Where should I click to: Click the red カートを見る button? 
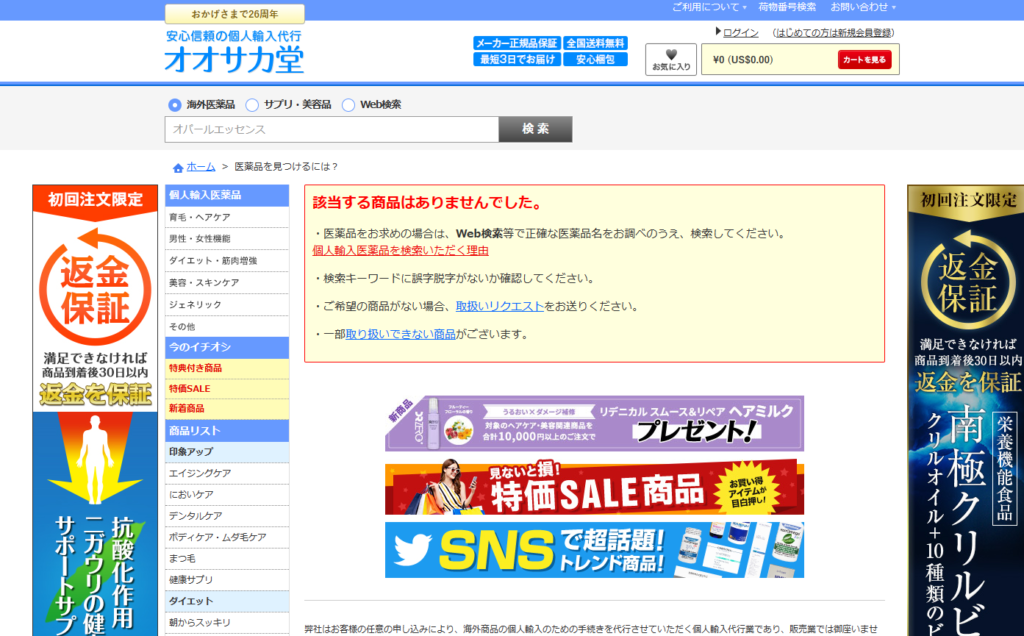pos(864,59)
